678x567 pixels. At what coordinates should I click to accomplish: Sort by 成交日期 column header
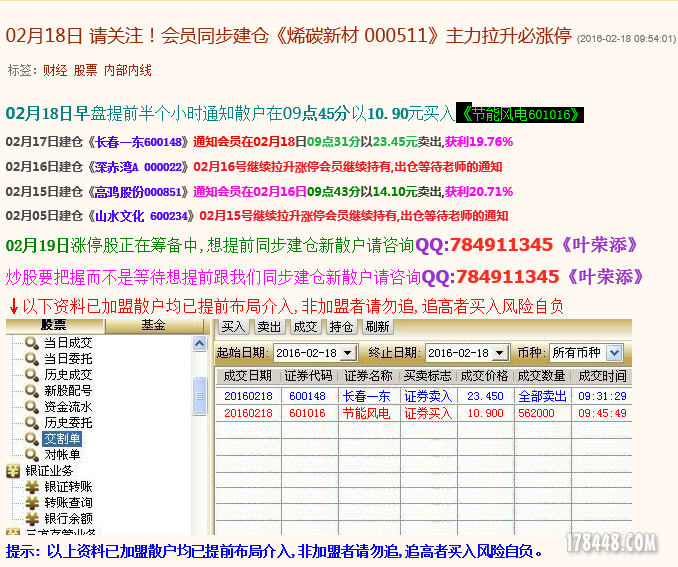248,376
